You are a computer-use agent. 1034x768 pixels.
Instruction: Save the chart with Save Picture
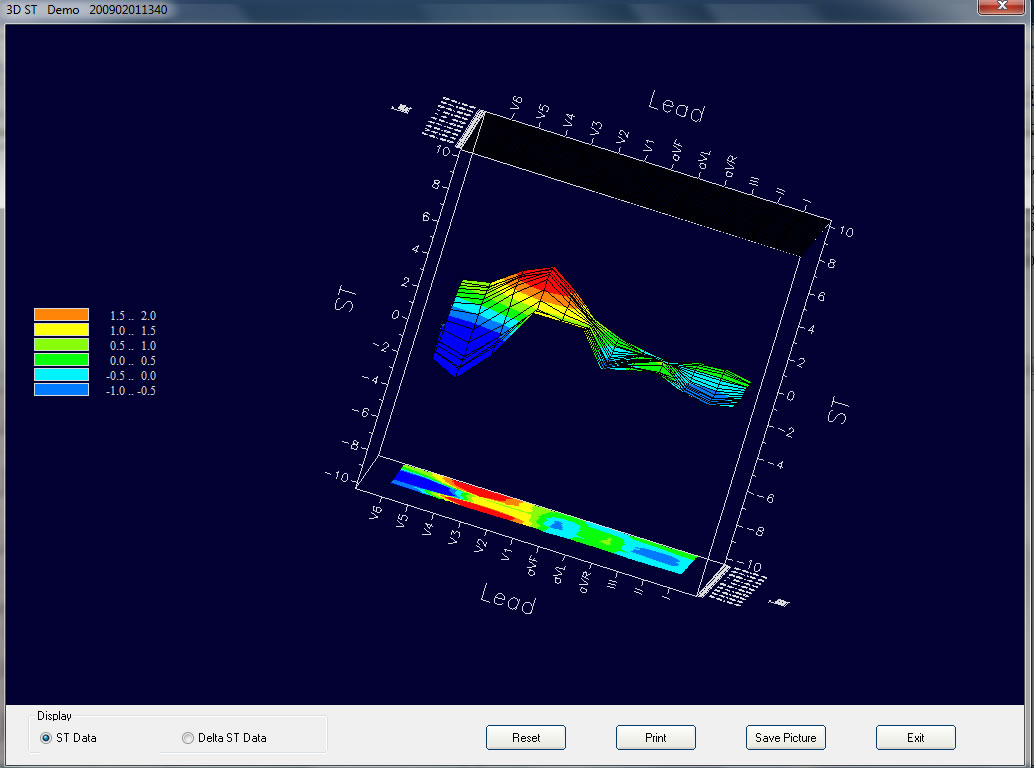785,738
